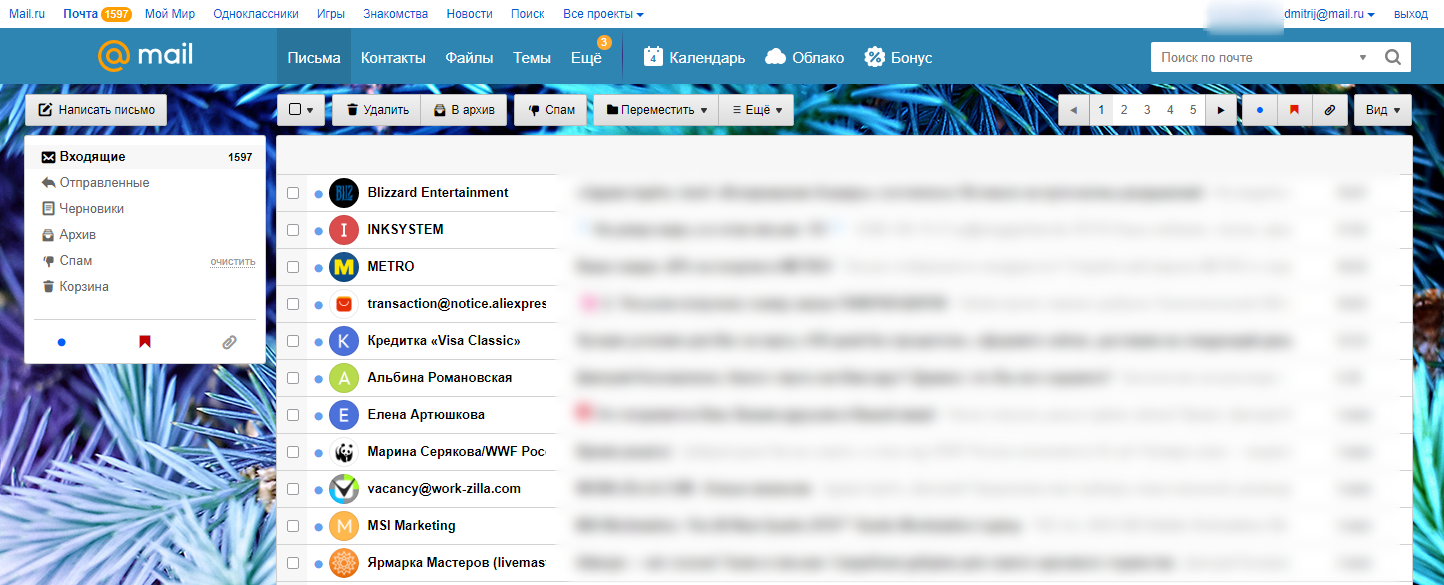This screenshot has width=1444, height=585.
Task: Click Ярмарка Мастеров sender avatar
Action: (343, 563)
